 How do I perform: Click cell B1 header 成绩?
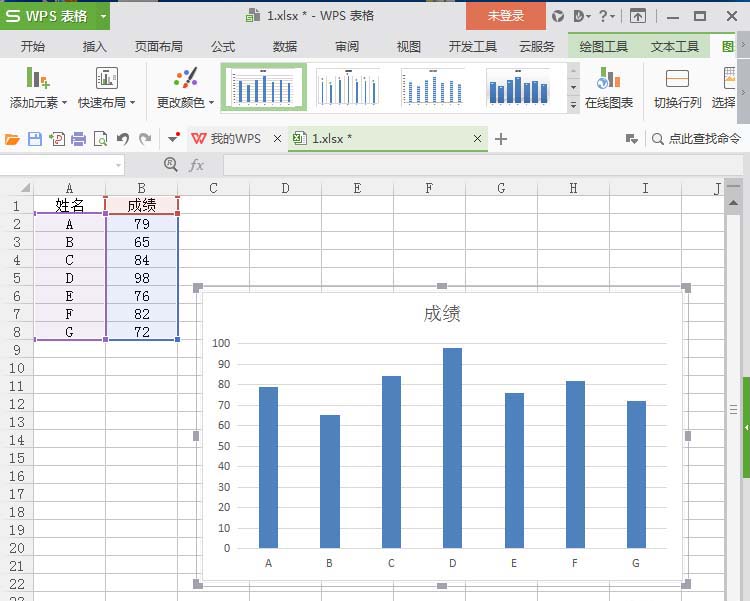click(142, 205)
